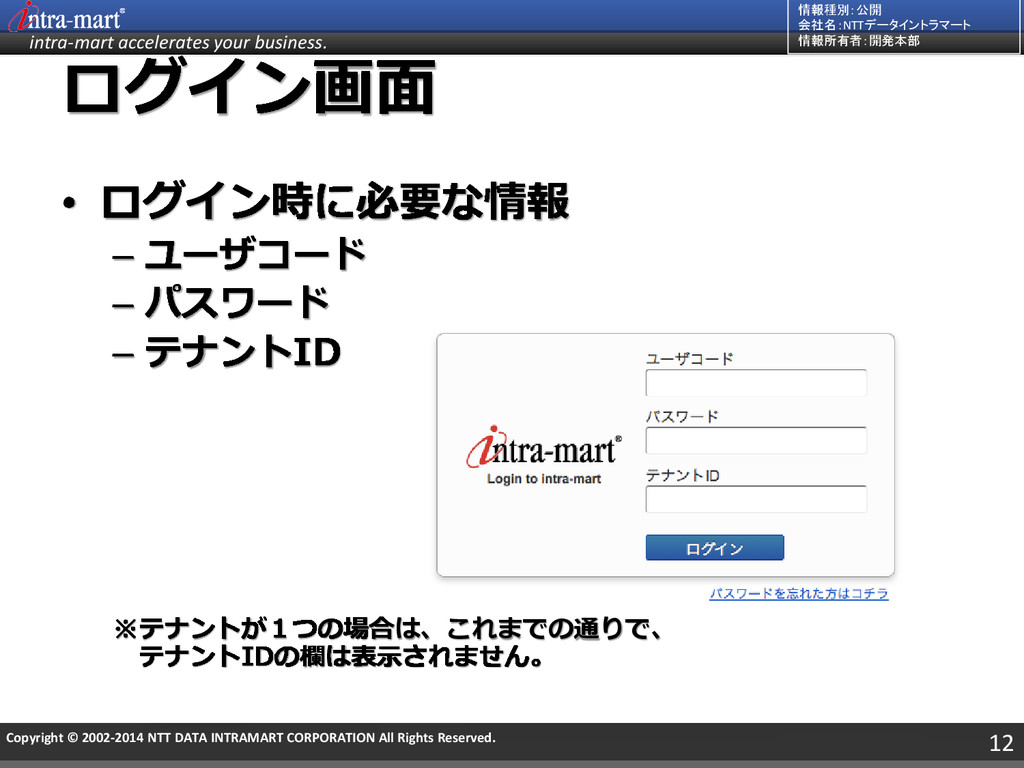Click the テナントID input field

[756, 499]
